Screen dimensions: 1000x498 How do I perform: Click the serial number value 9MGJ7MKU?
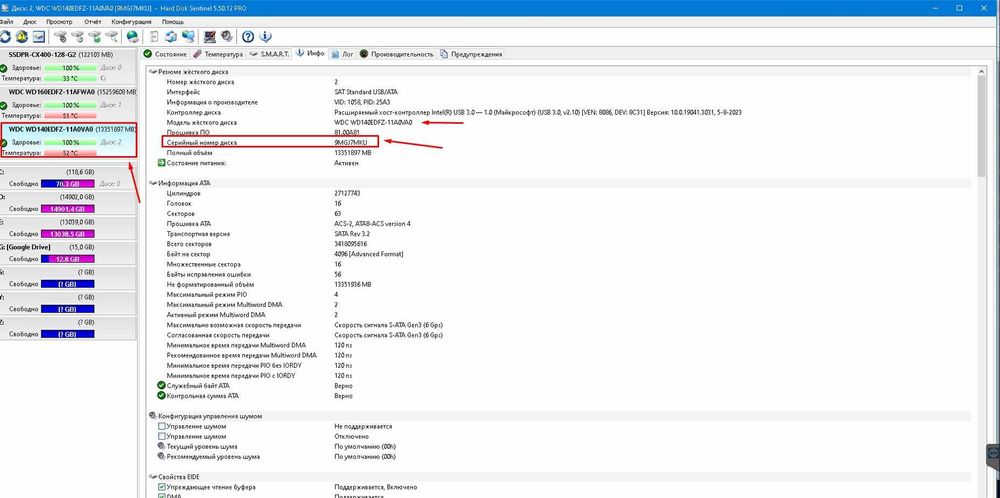tap(351, 143)
